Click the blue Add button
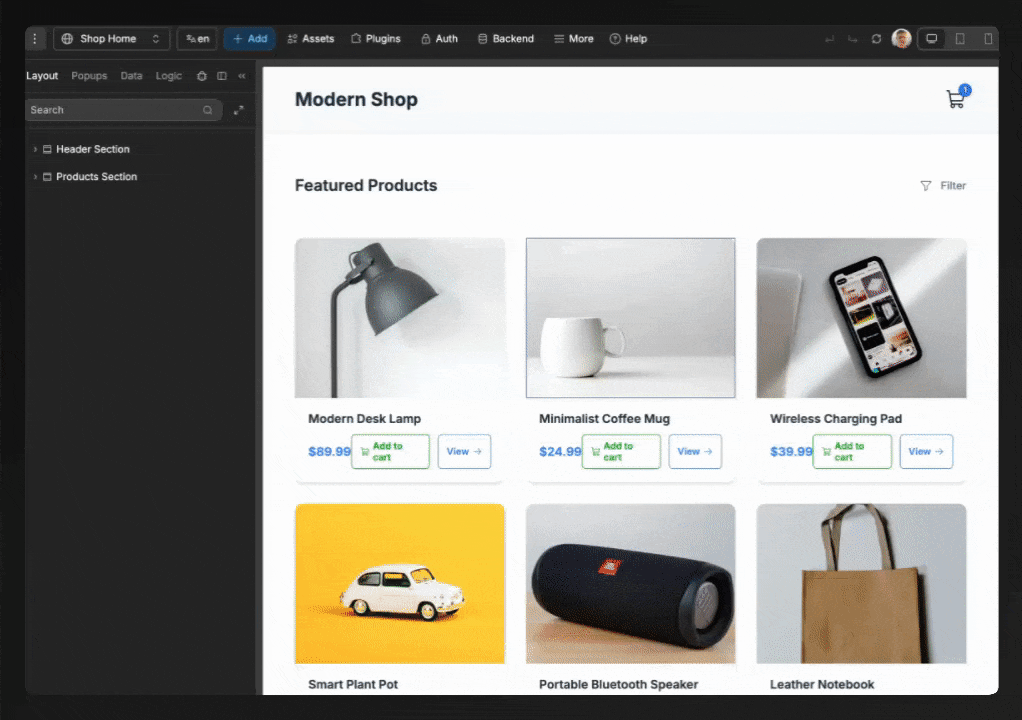This screenshot has height=720, width=1022. [249, 39]
